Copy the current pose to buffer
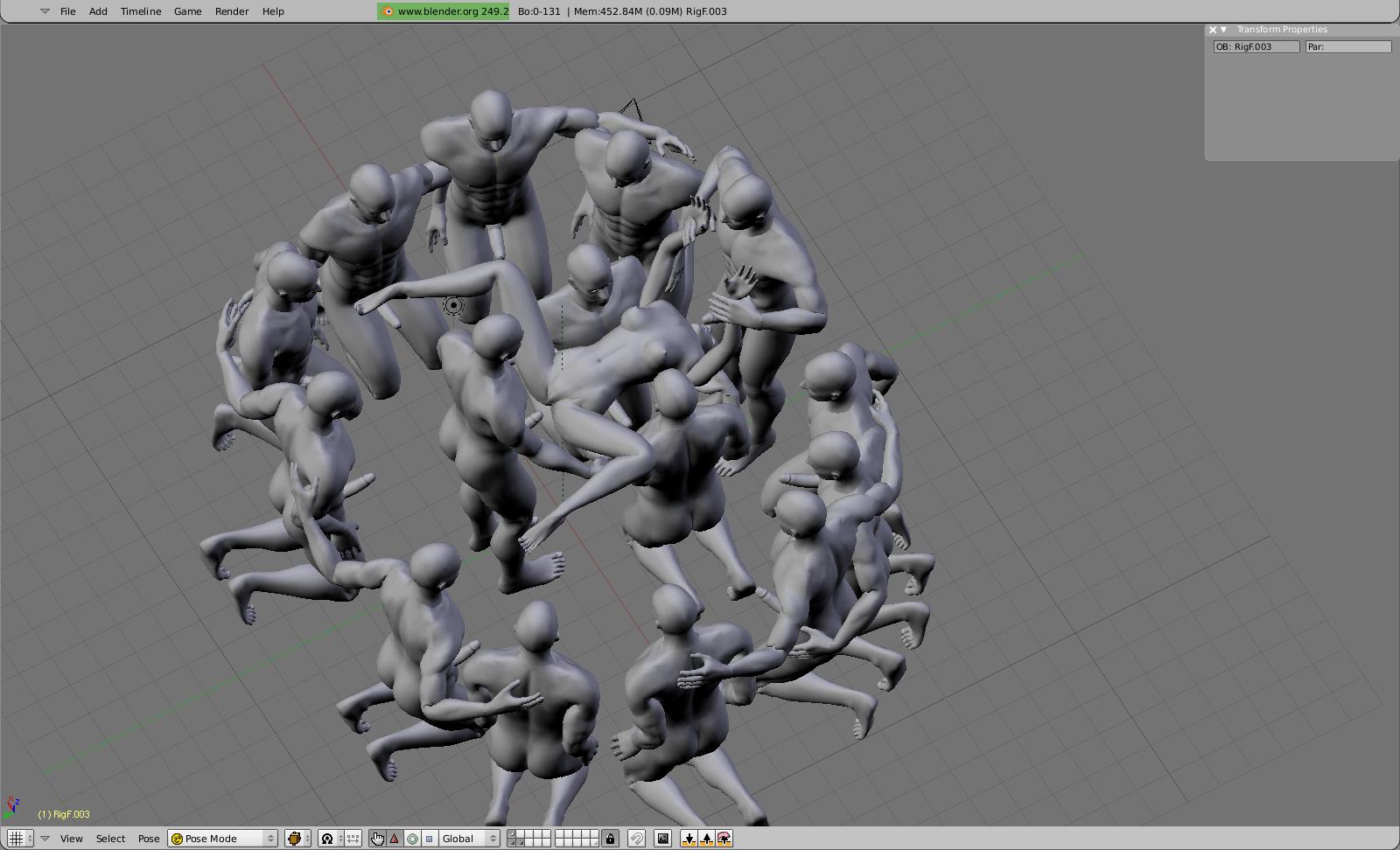The image size is (1400, 850). coord(689,839)
